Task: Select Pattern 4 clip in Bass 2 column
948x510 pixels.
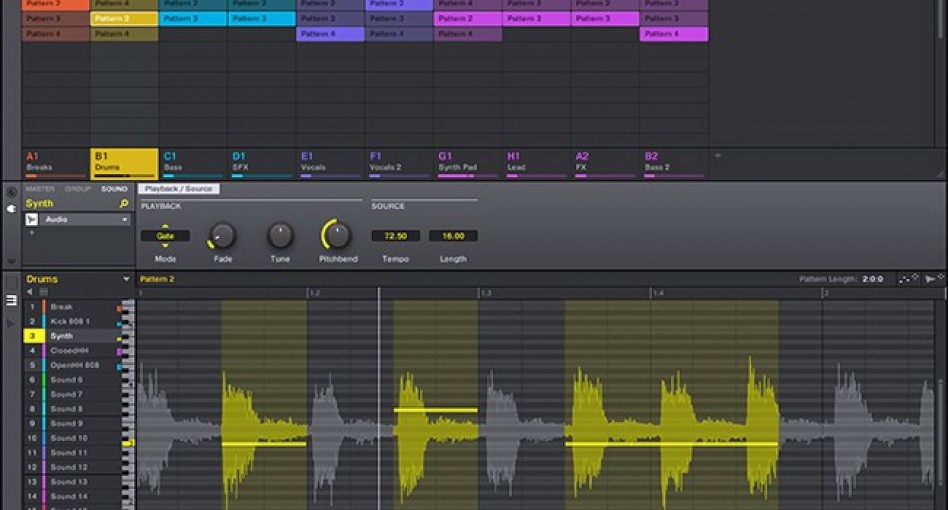Action: 674,34
